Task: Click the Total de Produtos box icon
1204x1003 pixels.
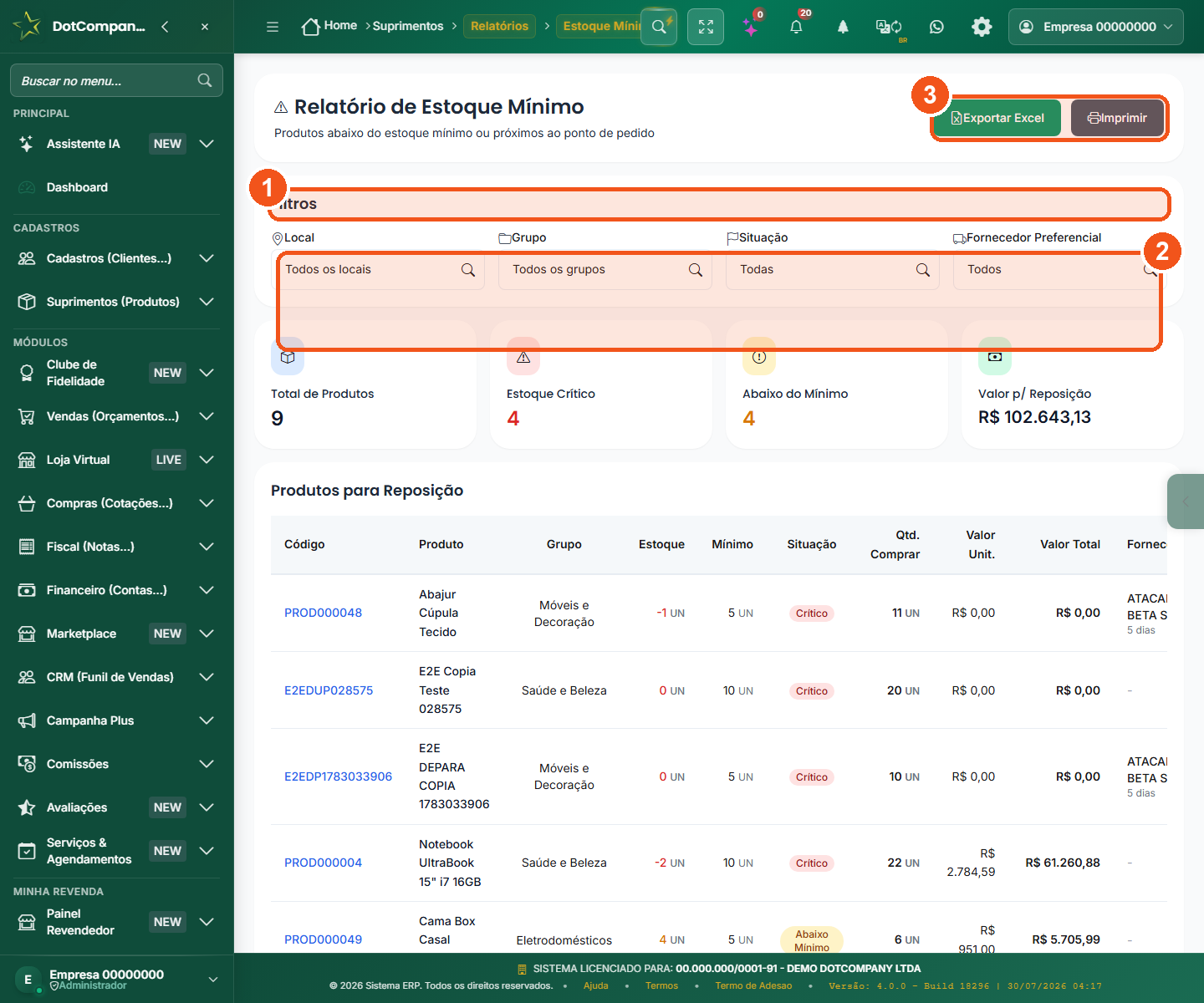Action: click(288, 357)
